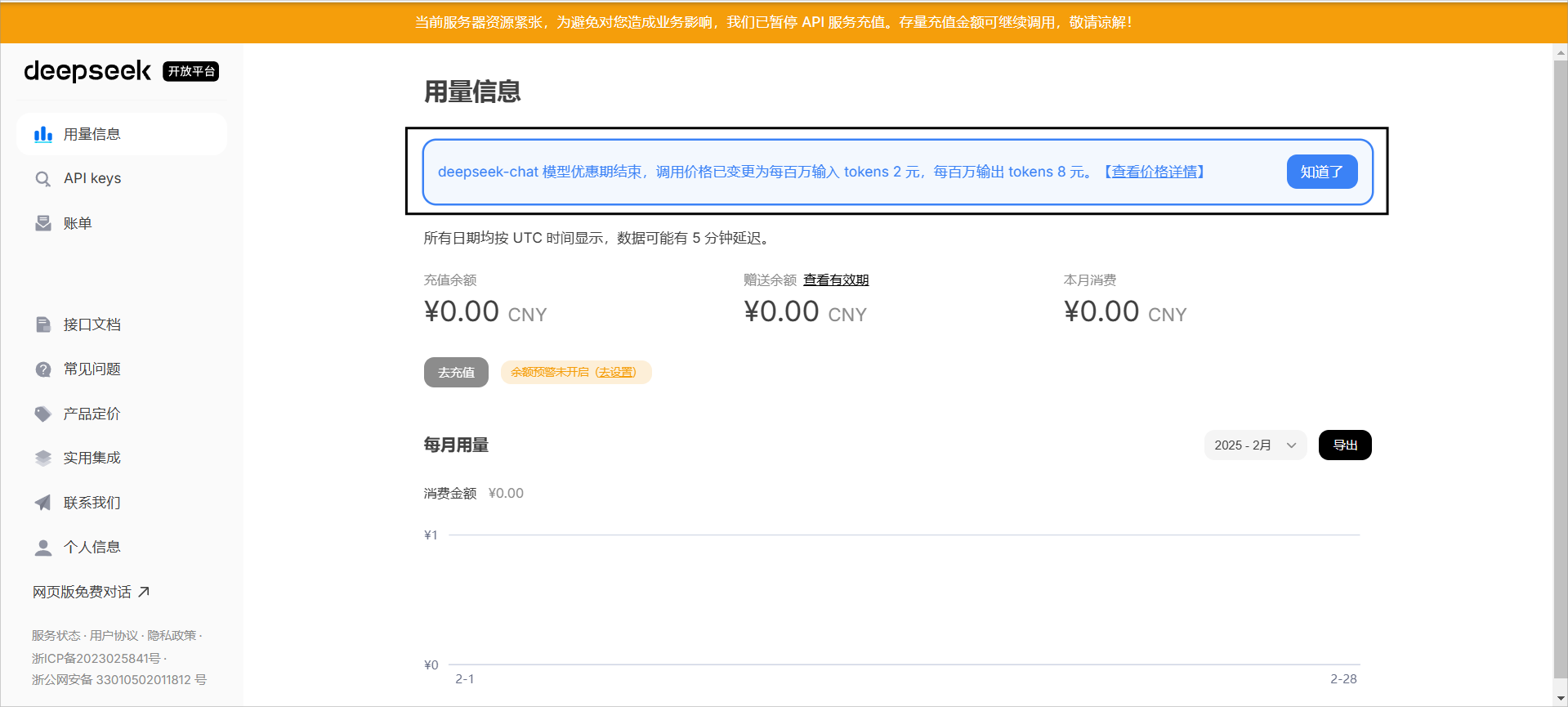
Task: Open the 用量信息 menu item
Action: click(122, 134)
